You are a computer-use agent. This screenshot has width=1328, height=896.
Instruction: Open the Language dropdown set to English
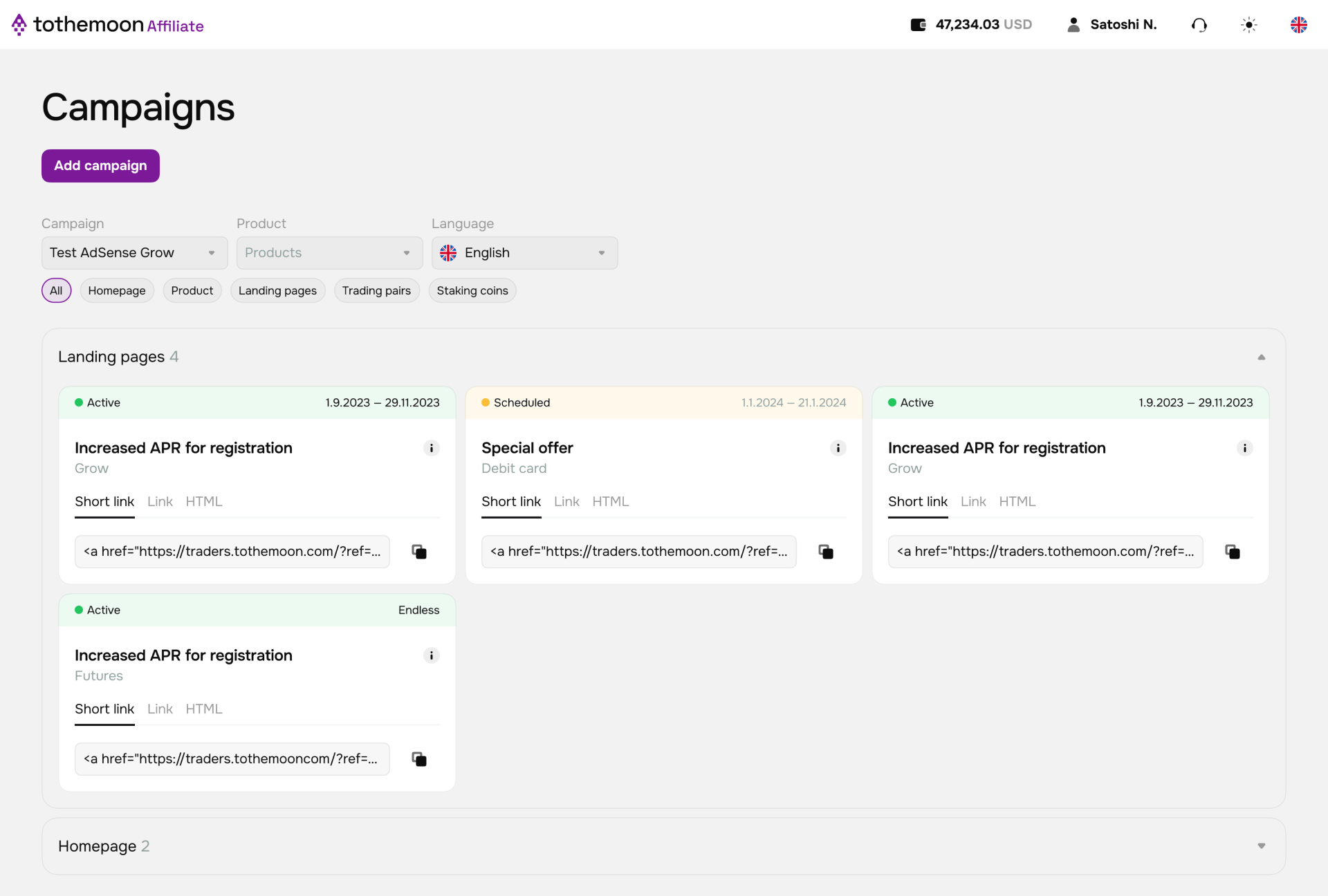[x=525, y=253]
